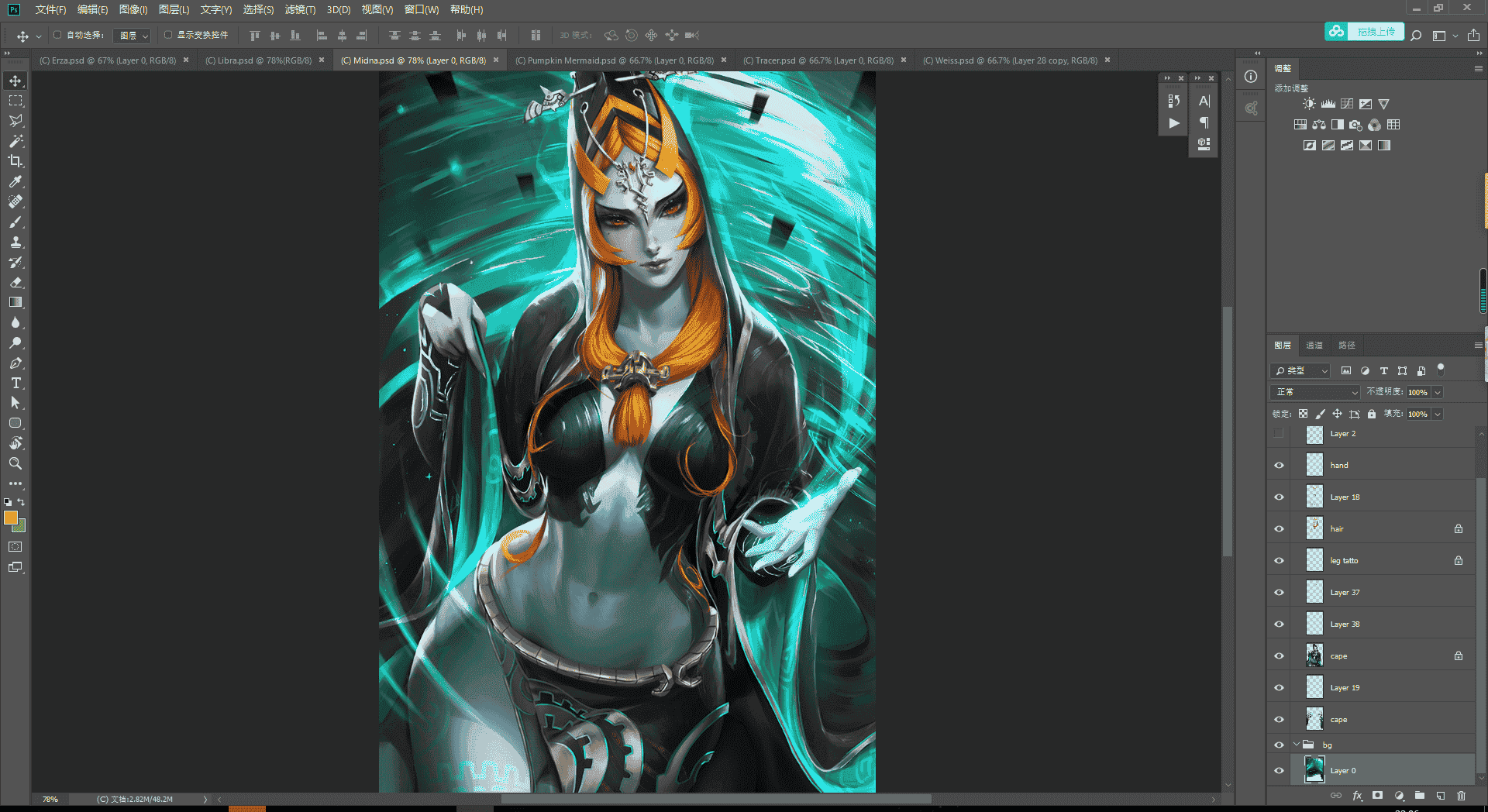
Task: Select the Clone Stamp tool
Action: click(x=15, y=242)
